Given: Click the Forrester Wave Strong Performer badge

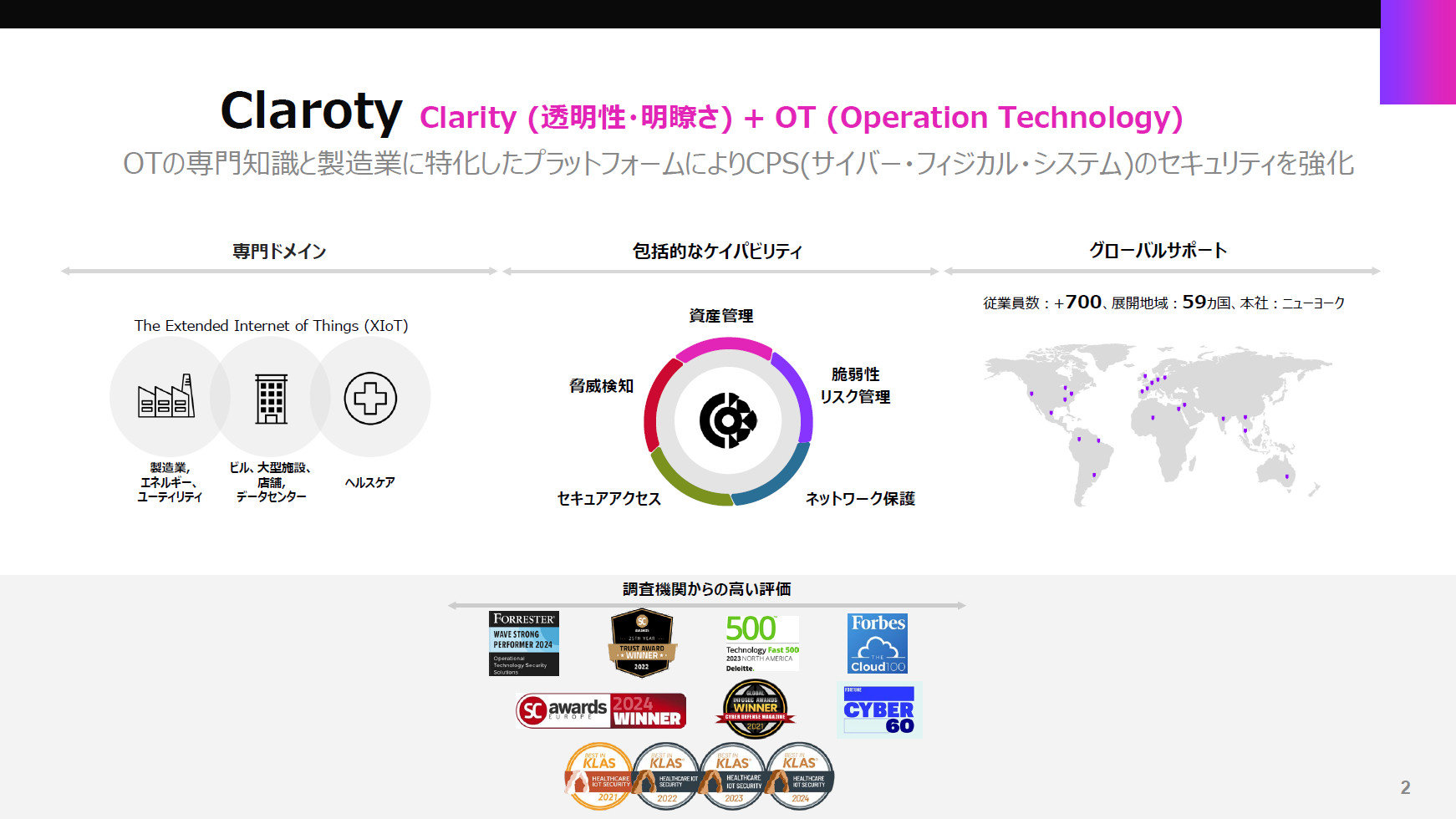Looking at the screenshot, I should coord(523,643).
